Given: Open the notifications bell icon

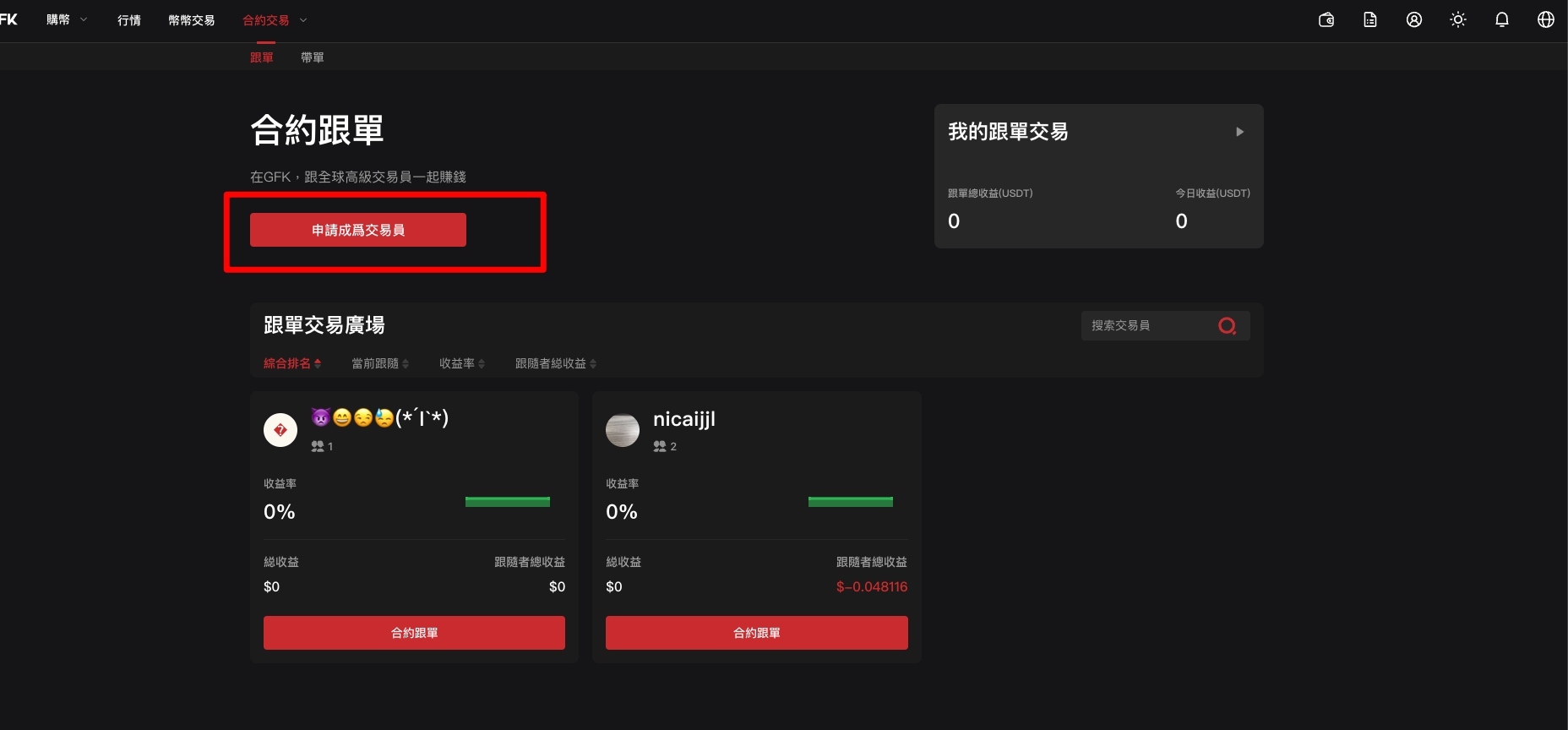Looking at the screenshot, I should (x=1502, y=19).
